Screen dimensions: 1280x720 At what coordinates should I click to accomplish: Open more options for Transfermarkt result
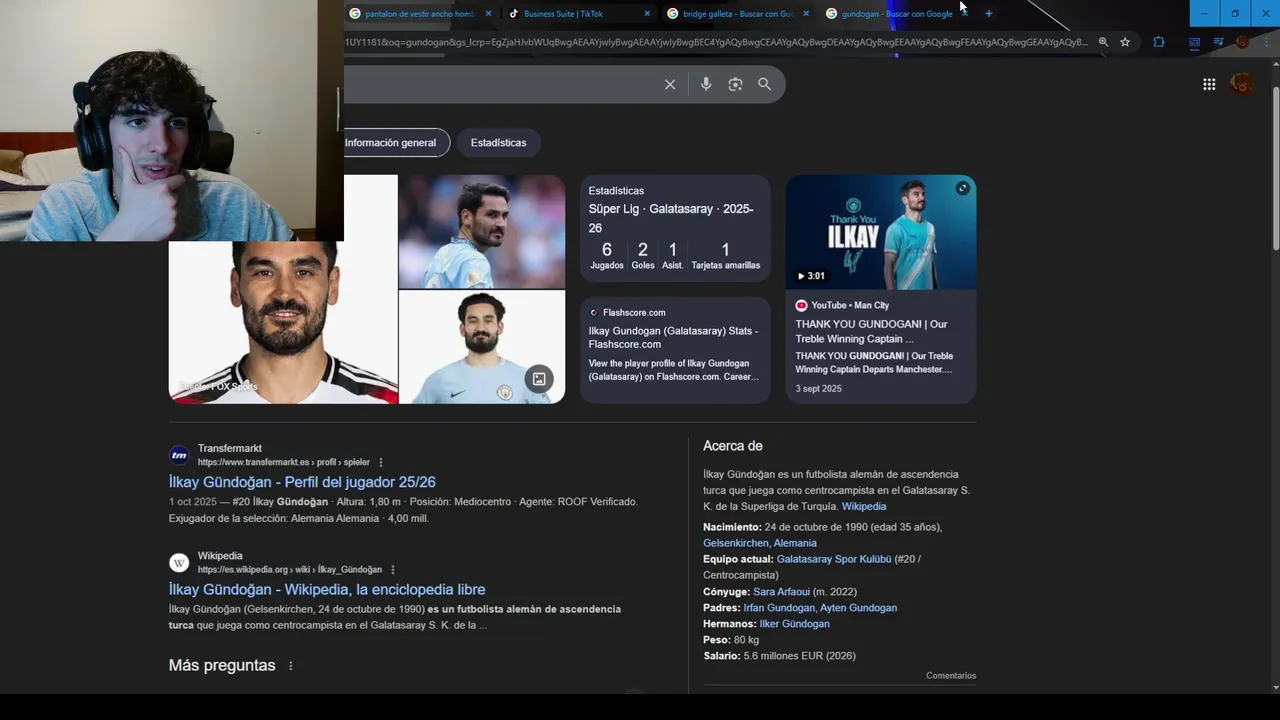380,462
